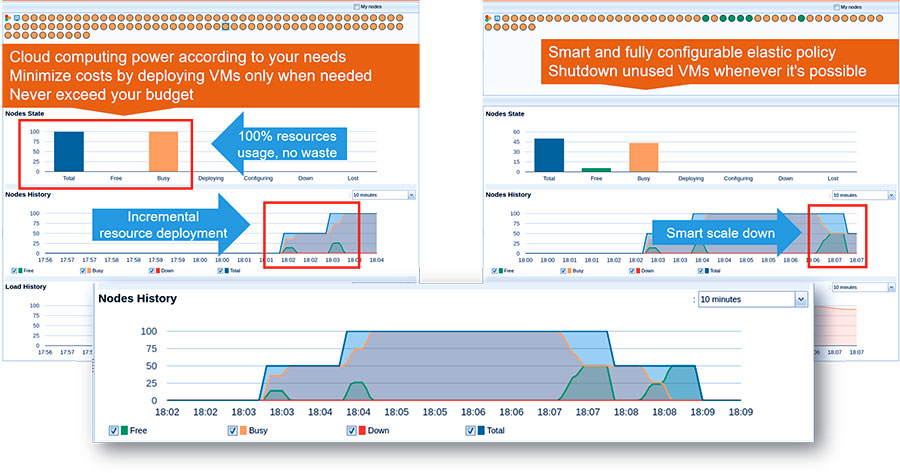Image resolution: width=900 pixels, height=473 pixels.
Task: Click Configuring axis label in right Nodes State
Action: point(738,179)
